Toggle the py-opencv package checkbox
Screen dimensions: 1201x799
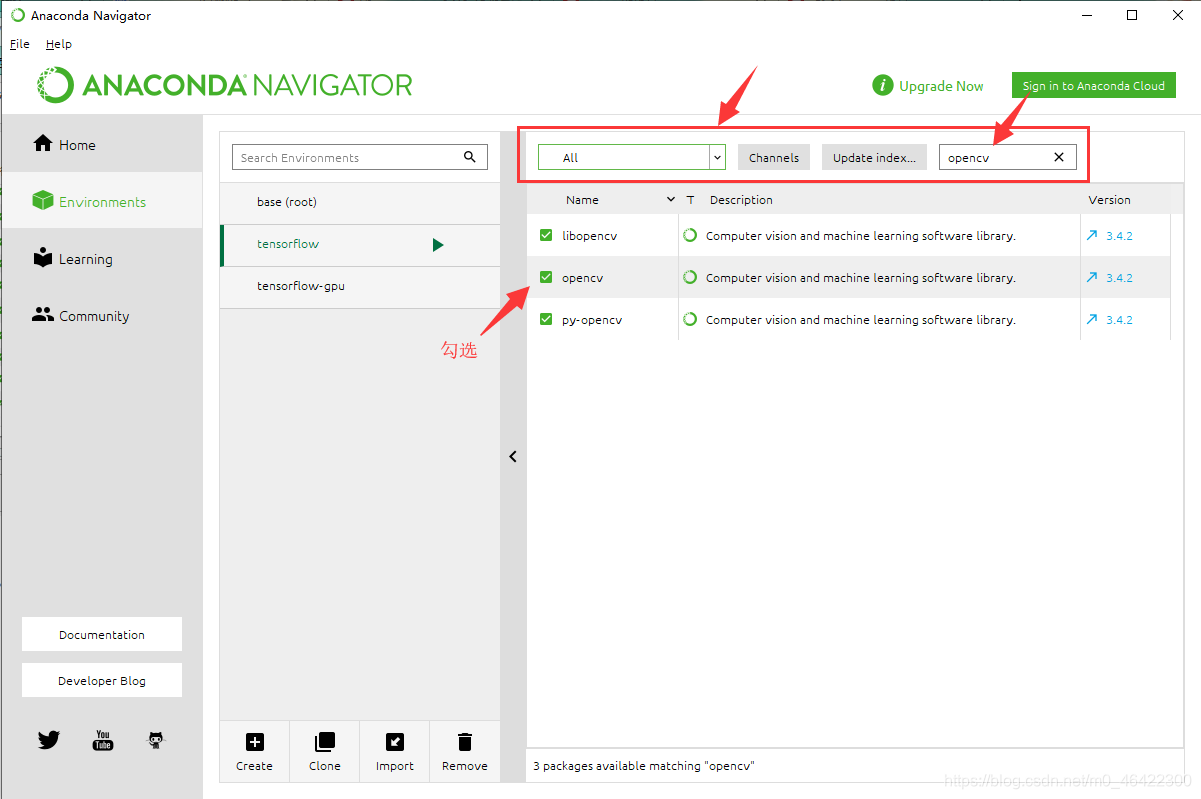click(546, 319)
